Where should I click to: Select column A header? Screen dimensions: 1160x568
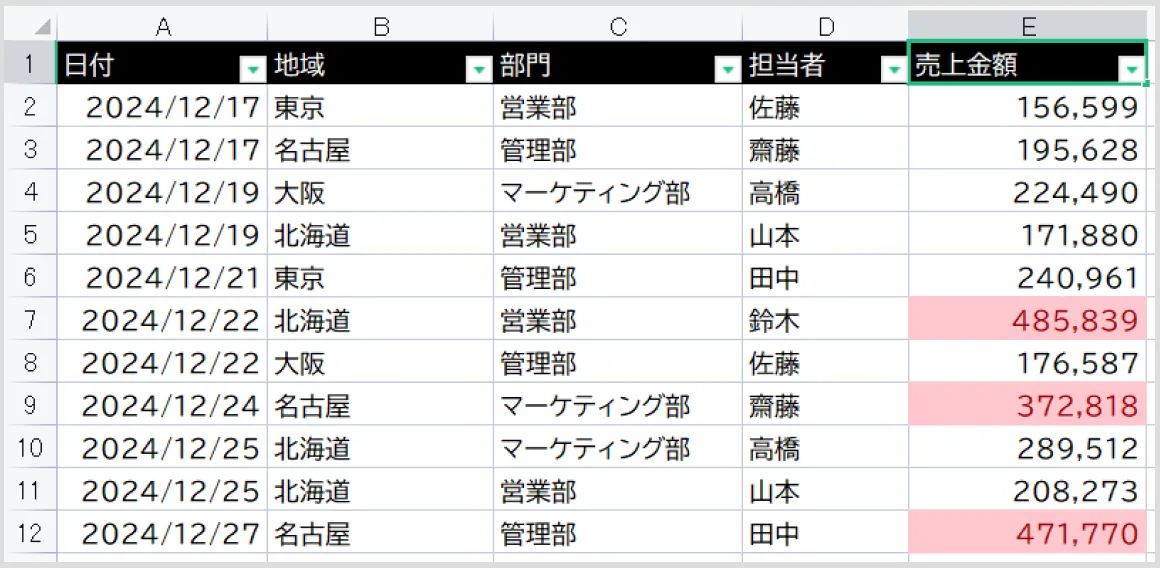click(162, 27)
